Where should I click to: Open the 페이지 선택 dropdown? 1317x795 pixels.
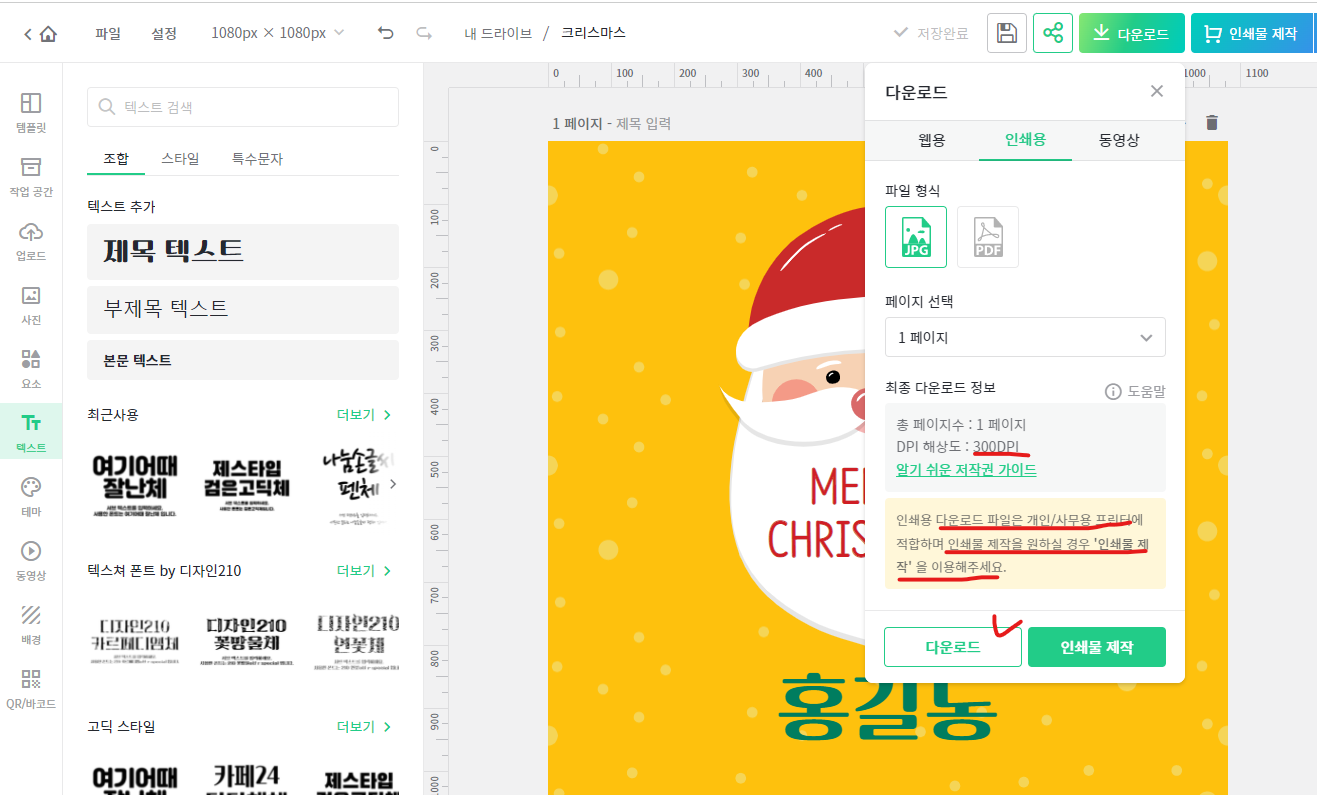[x=1025, y=337]
